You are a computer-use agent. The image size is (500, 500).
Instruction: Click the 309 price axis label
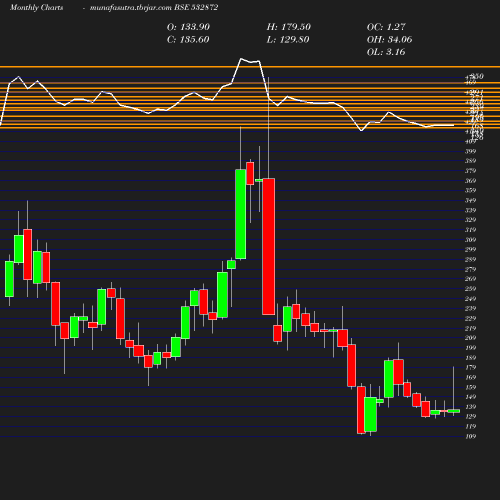470,240
